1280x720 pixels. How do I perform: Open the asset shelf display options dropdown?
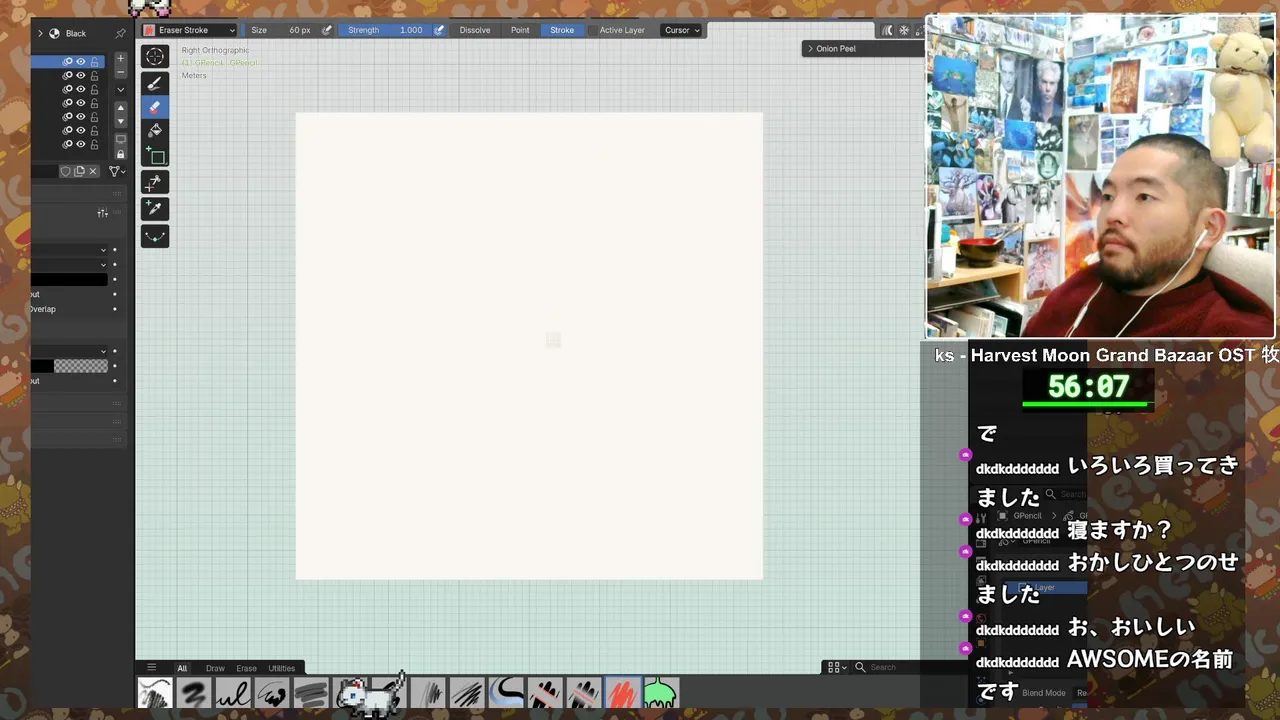click(x=836, y=667)
